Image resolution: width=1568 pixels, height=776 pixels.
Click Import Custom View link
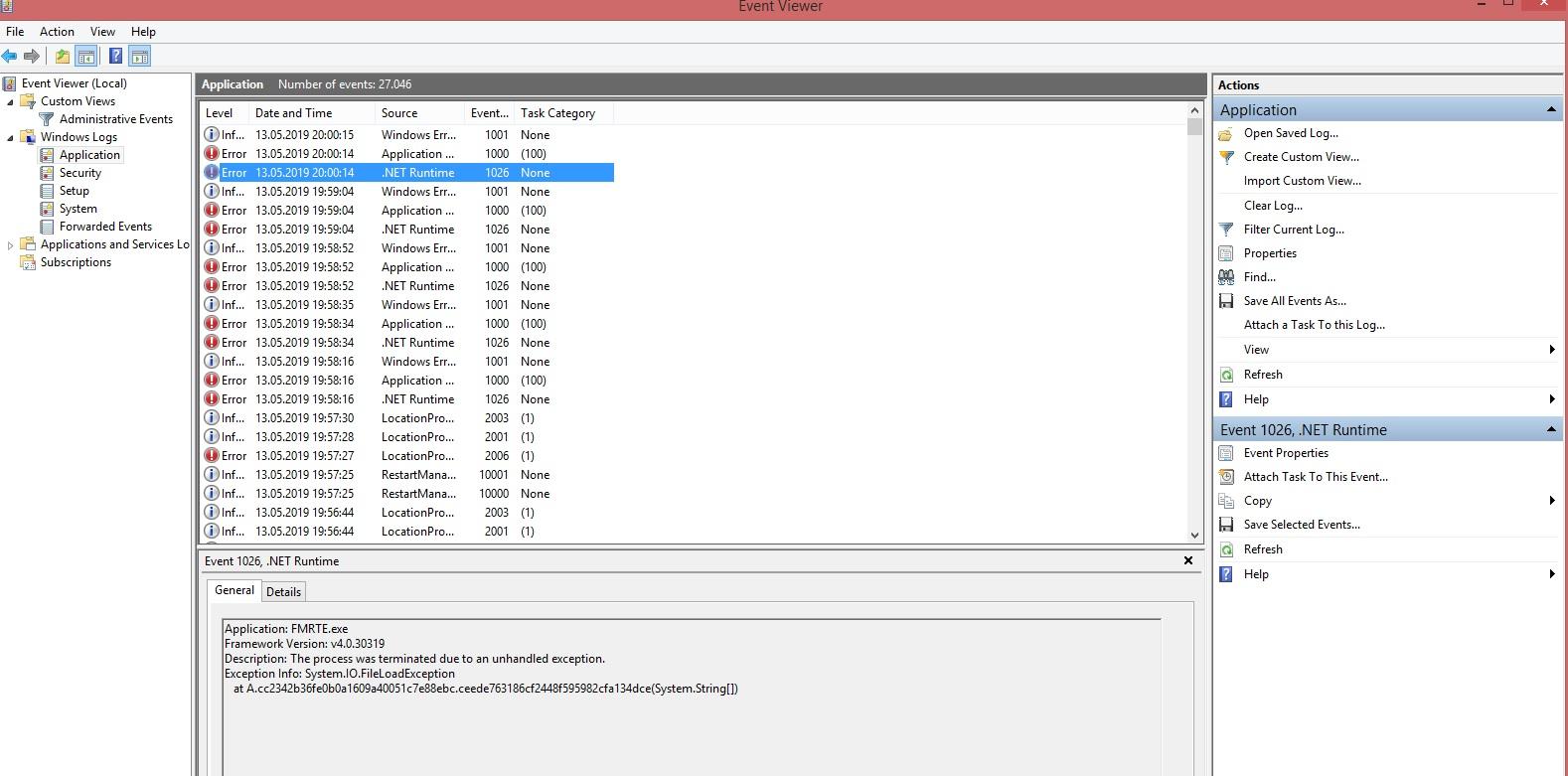[x=1302, y=181]
